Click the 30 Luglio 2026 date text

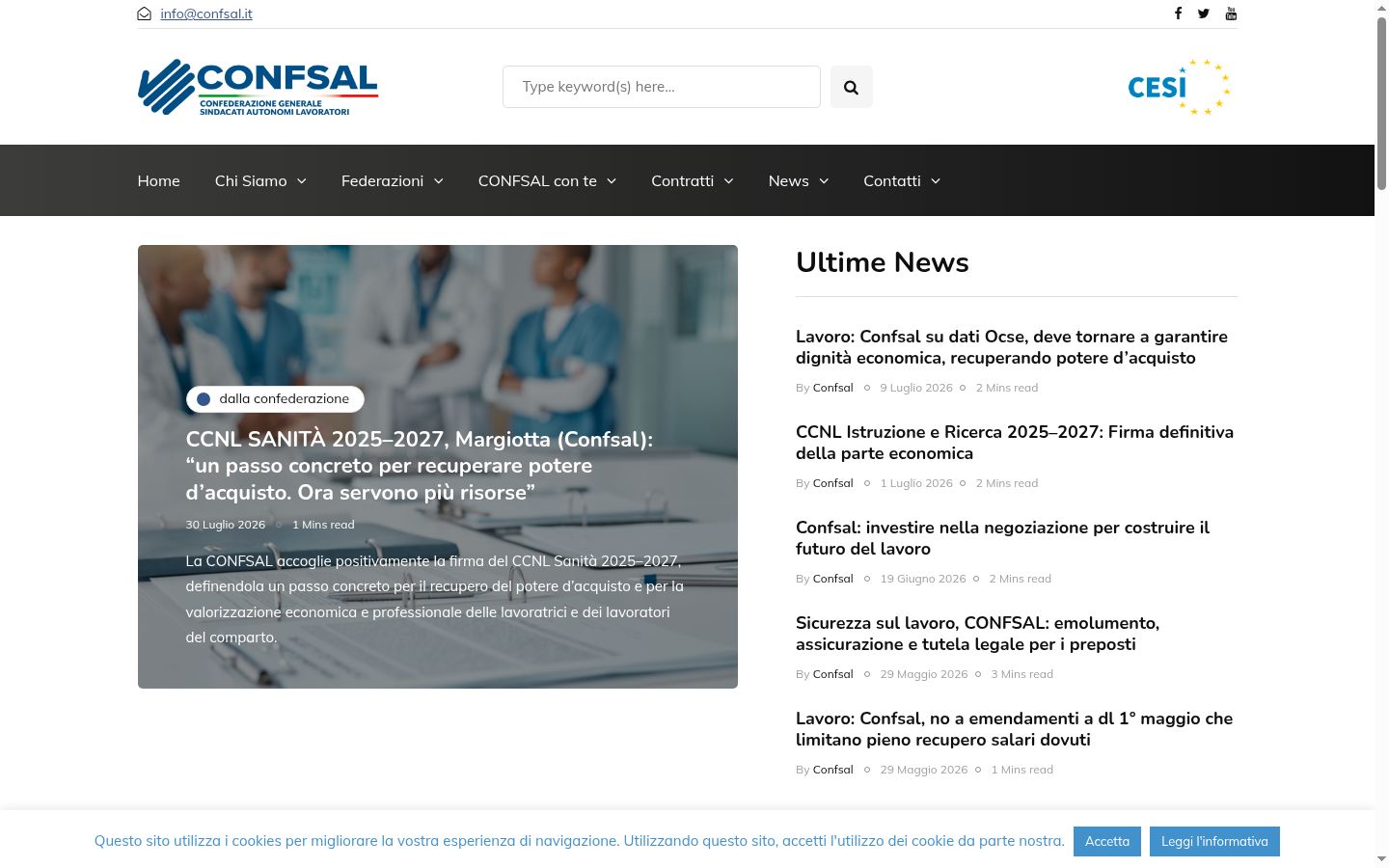point(226,525)
